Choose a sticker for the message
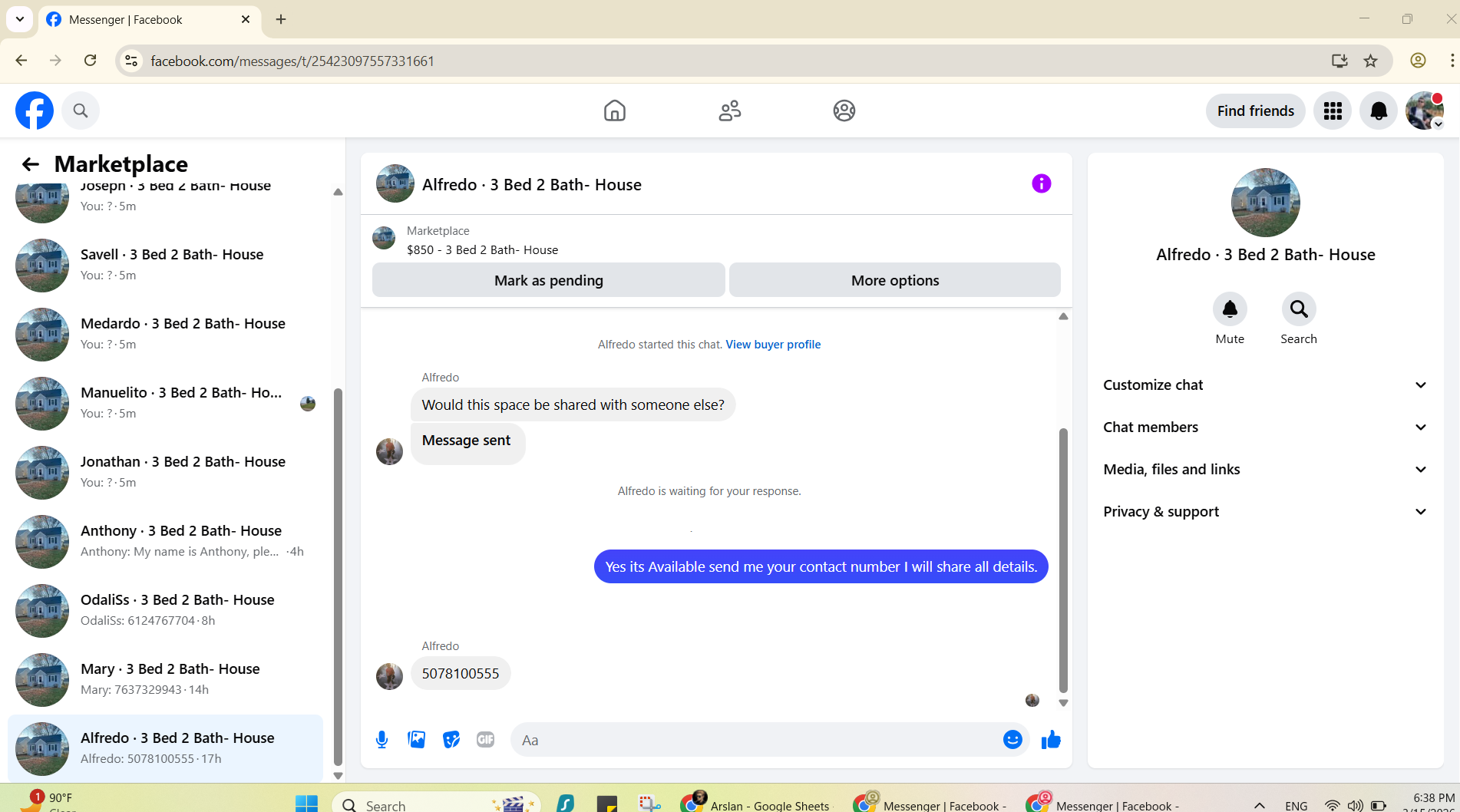This screenshot has width=1460, height=812. click(451, 739)
